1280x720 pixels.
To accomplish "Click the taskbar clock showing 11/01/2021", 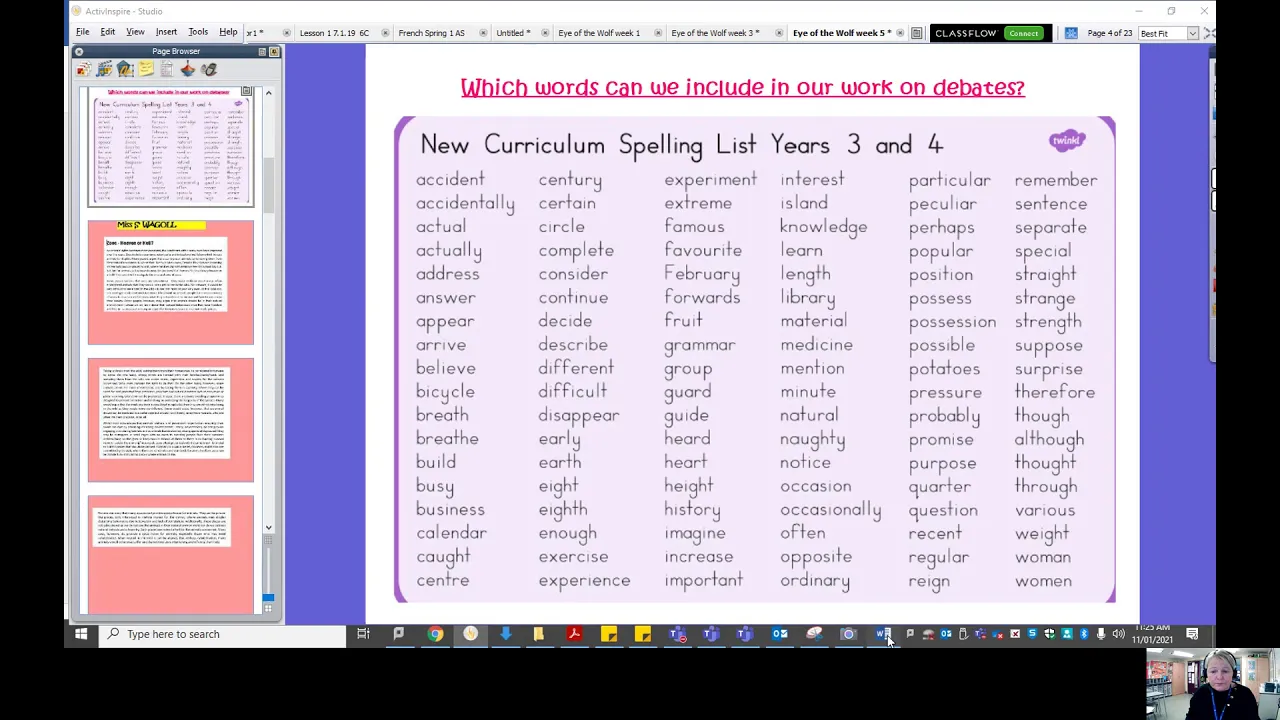I will [x=1153, y=634].
